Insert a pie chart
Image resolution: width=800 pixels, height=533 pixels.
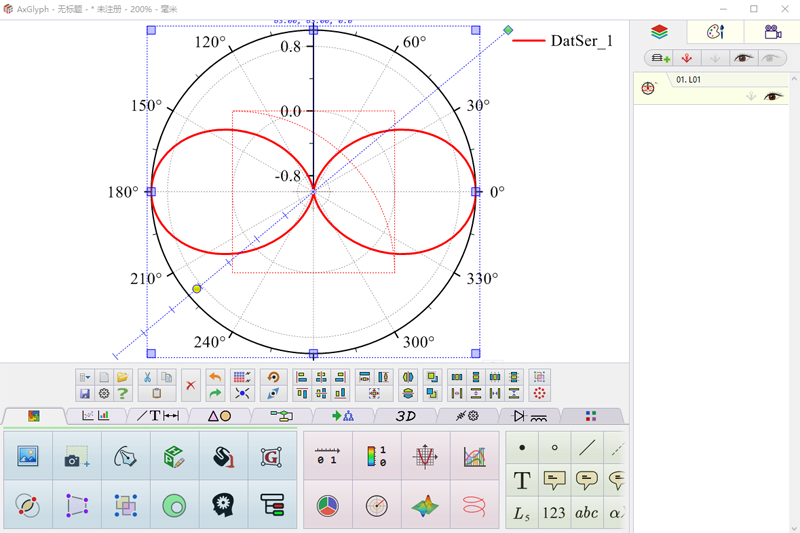[327, 505]
